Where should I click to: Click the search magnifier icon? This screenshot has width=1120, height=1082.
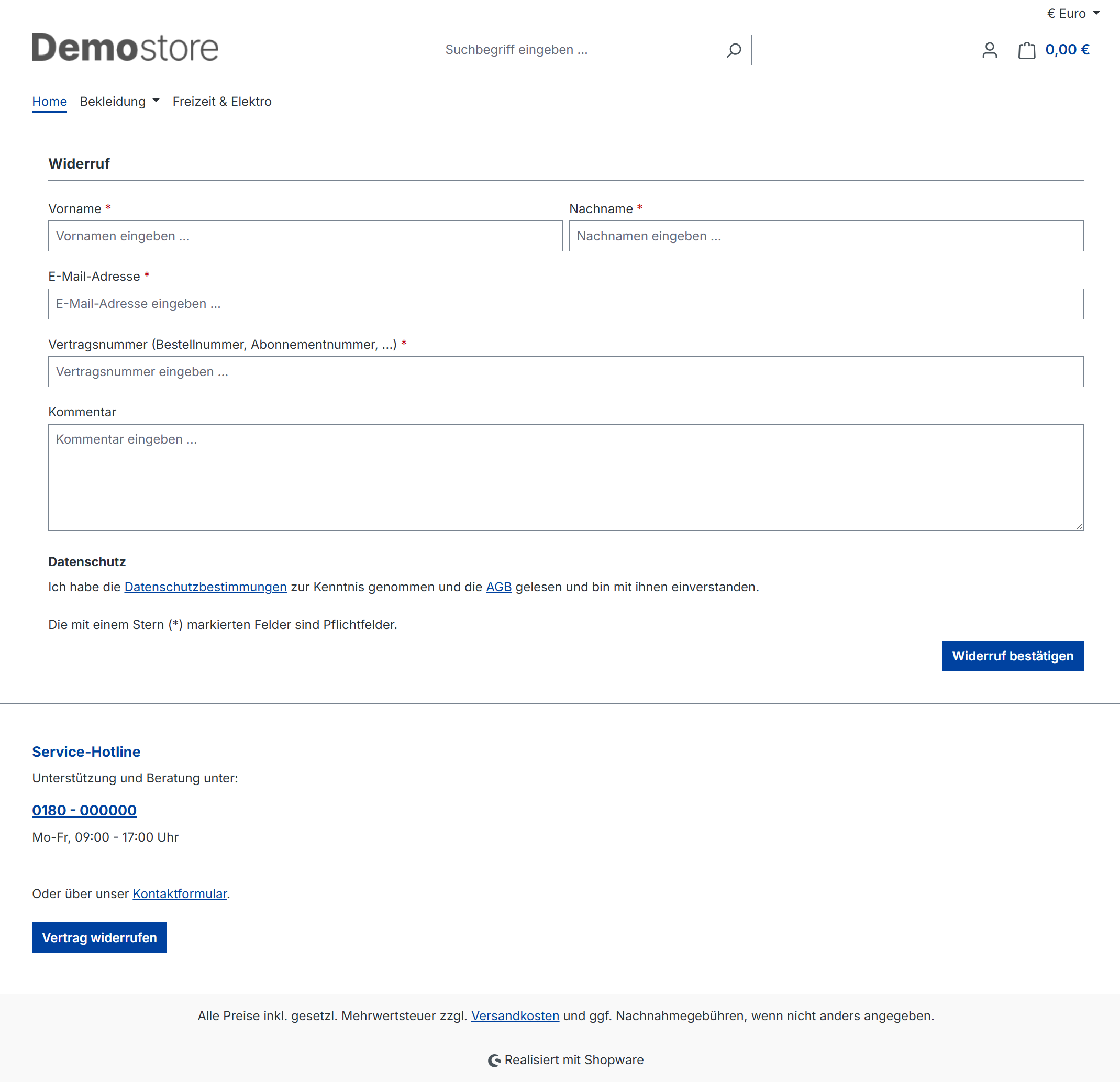[734, 50]
